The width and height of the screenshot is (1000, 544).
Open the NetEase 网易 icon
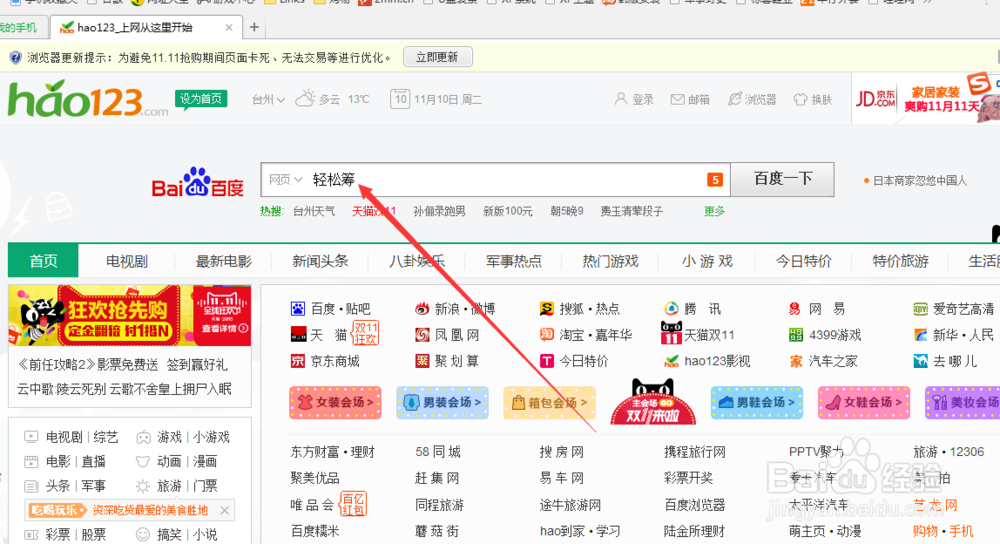tap(795, 309)
